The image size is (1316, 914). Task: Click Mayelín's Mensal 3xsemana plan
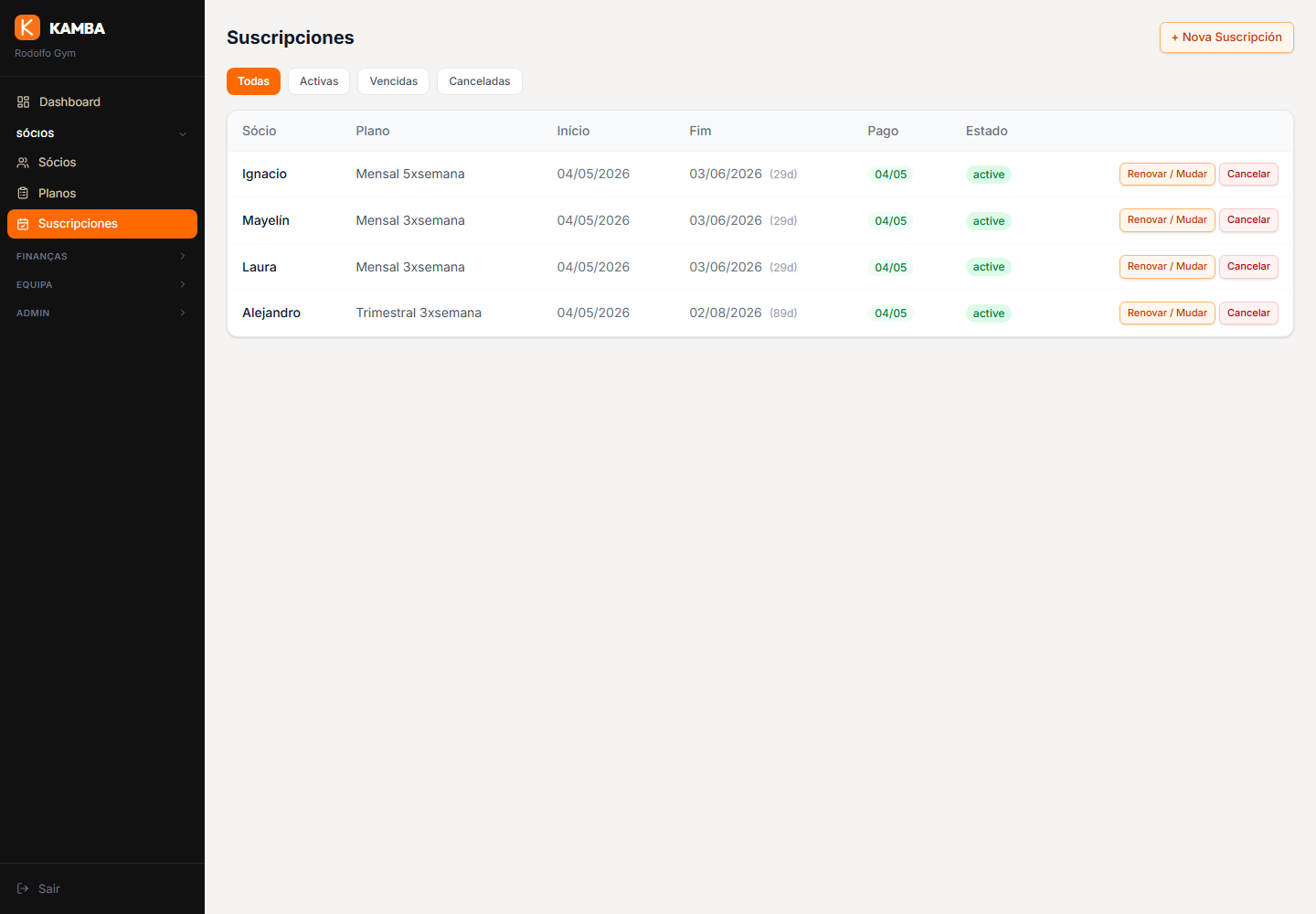(410, 221)
